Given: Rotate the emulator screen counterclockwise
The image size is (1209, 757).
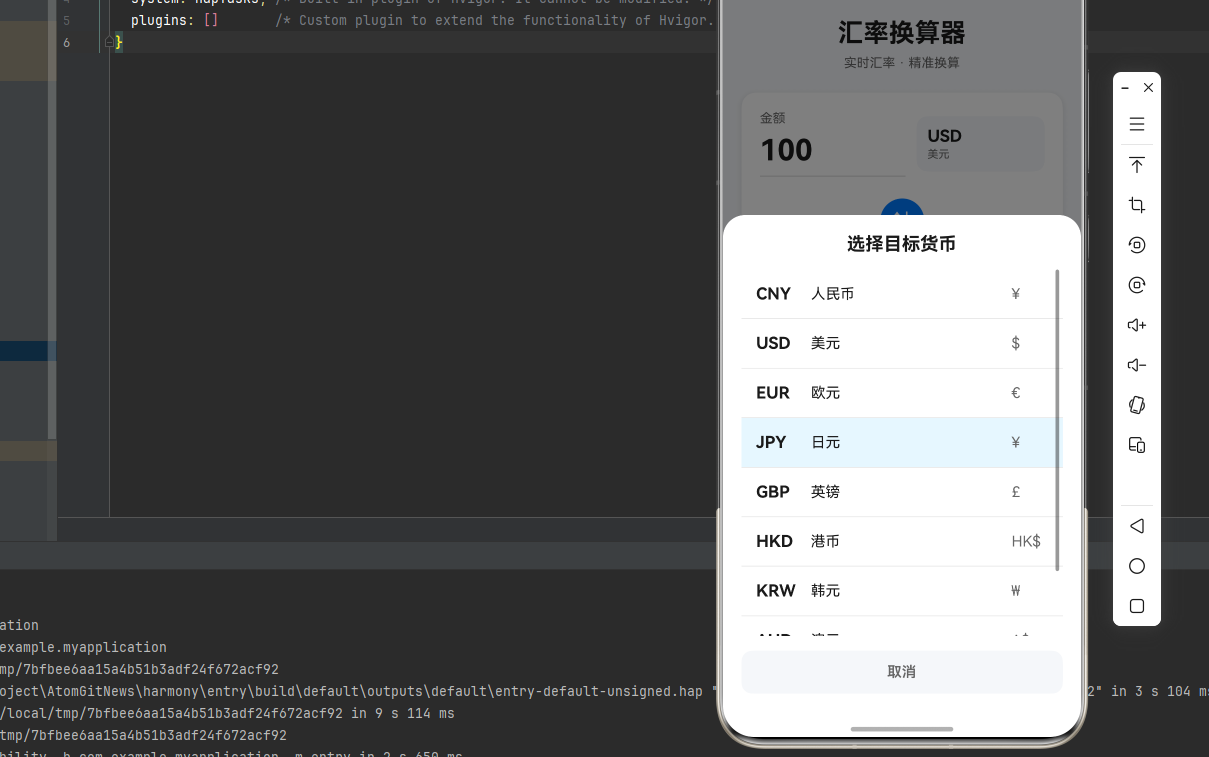Looking at the screenshot, I should 1137,245.
